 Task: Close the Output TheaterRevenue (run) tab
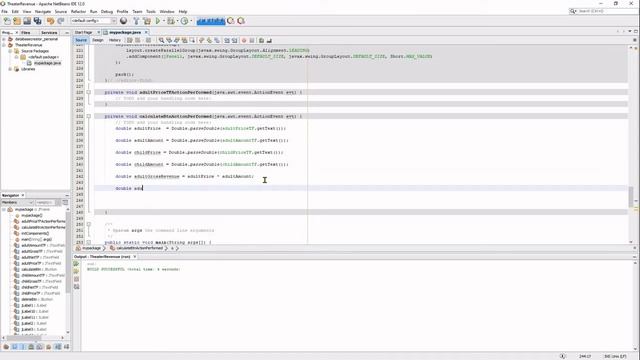(135, 257)
